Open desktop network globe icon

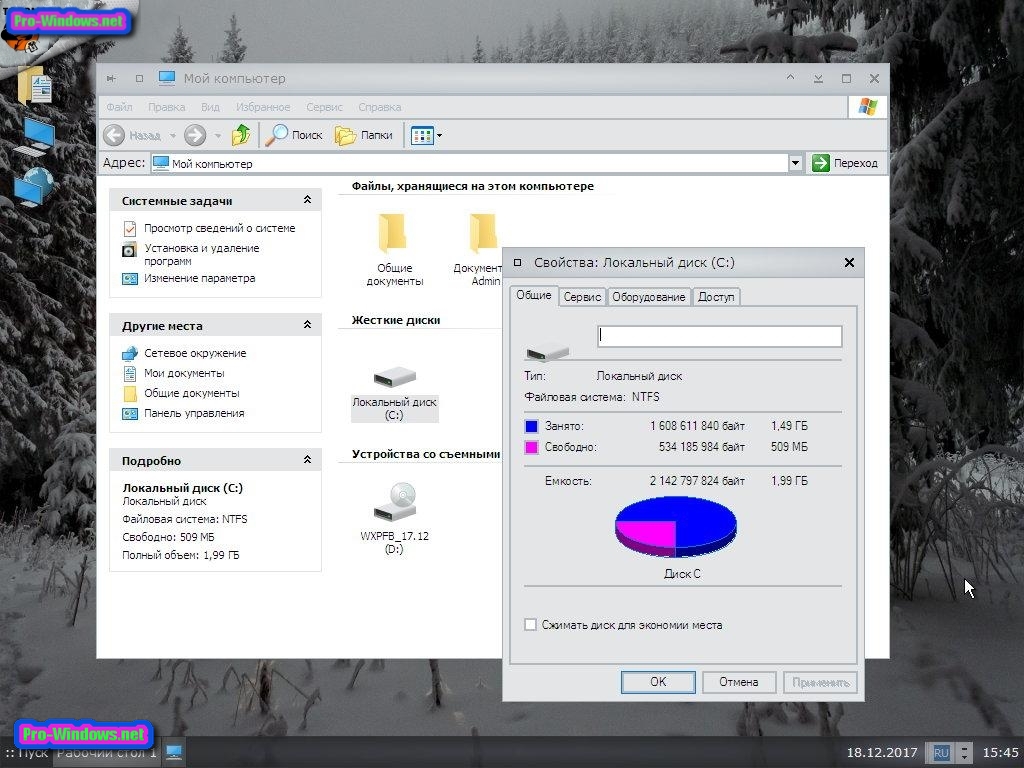(35, 187)
